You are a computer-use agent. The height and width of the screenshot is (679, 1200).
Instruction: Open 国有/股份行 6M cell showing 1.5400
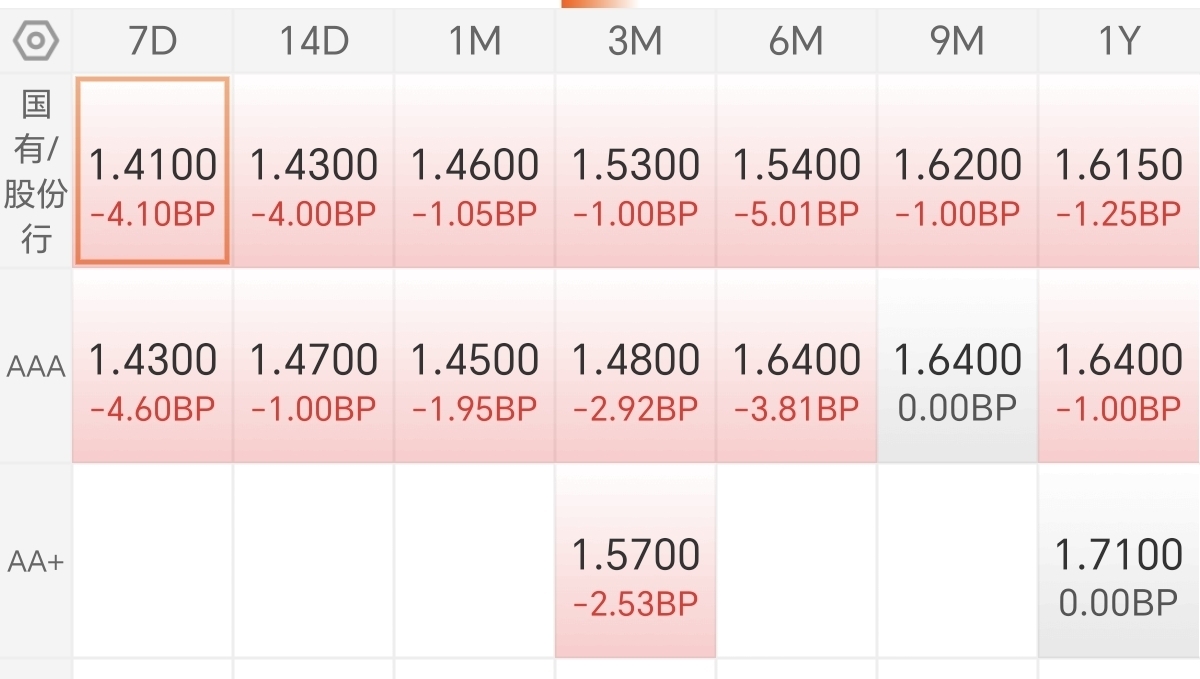pos(797,171)
